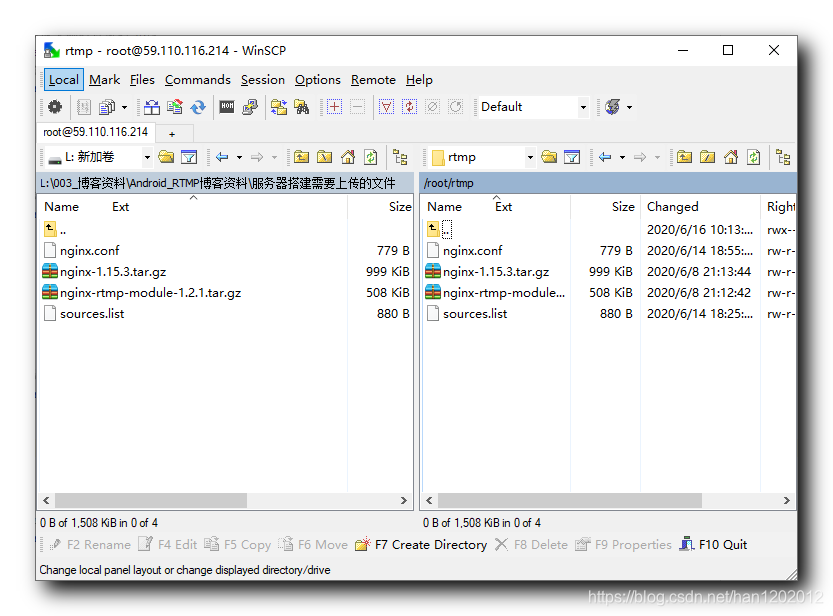Click the /root/rtmp remote path bar
This screenshot has width=833, height=616.
[608, 183]
